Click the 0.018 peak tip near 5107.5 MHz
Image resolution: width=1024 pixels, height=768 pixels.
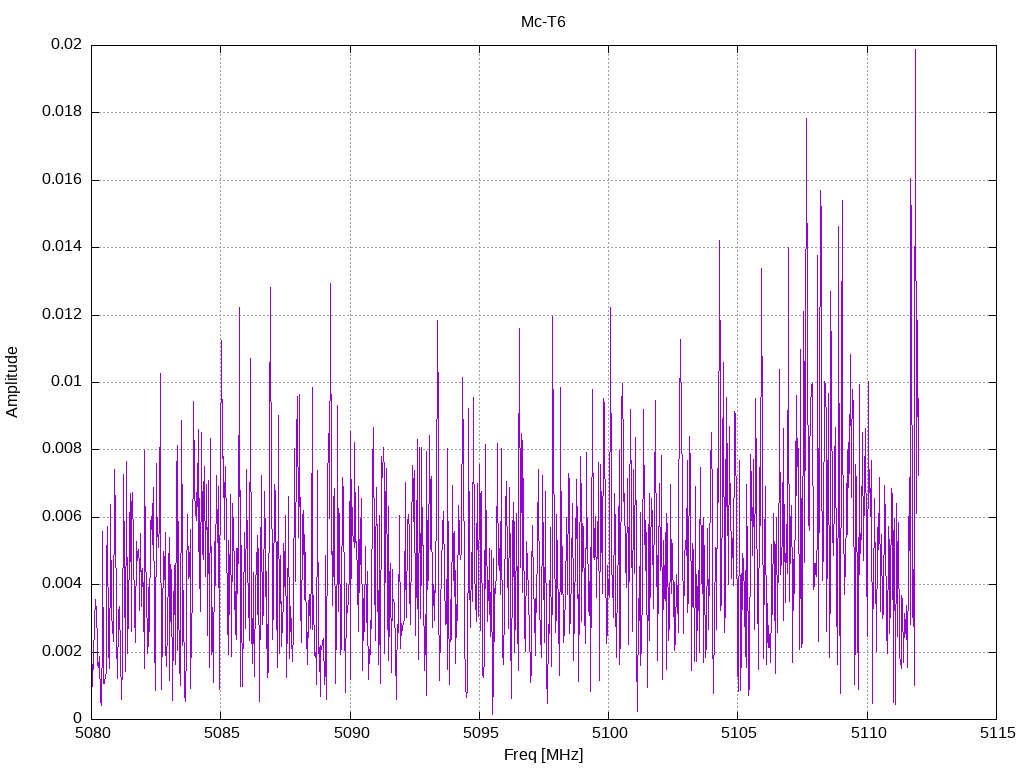[x=806, y=119]
